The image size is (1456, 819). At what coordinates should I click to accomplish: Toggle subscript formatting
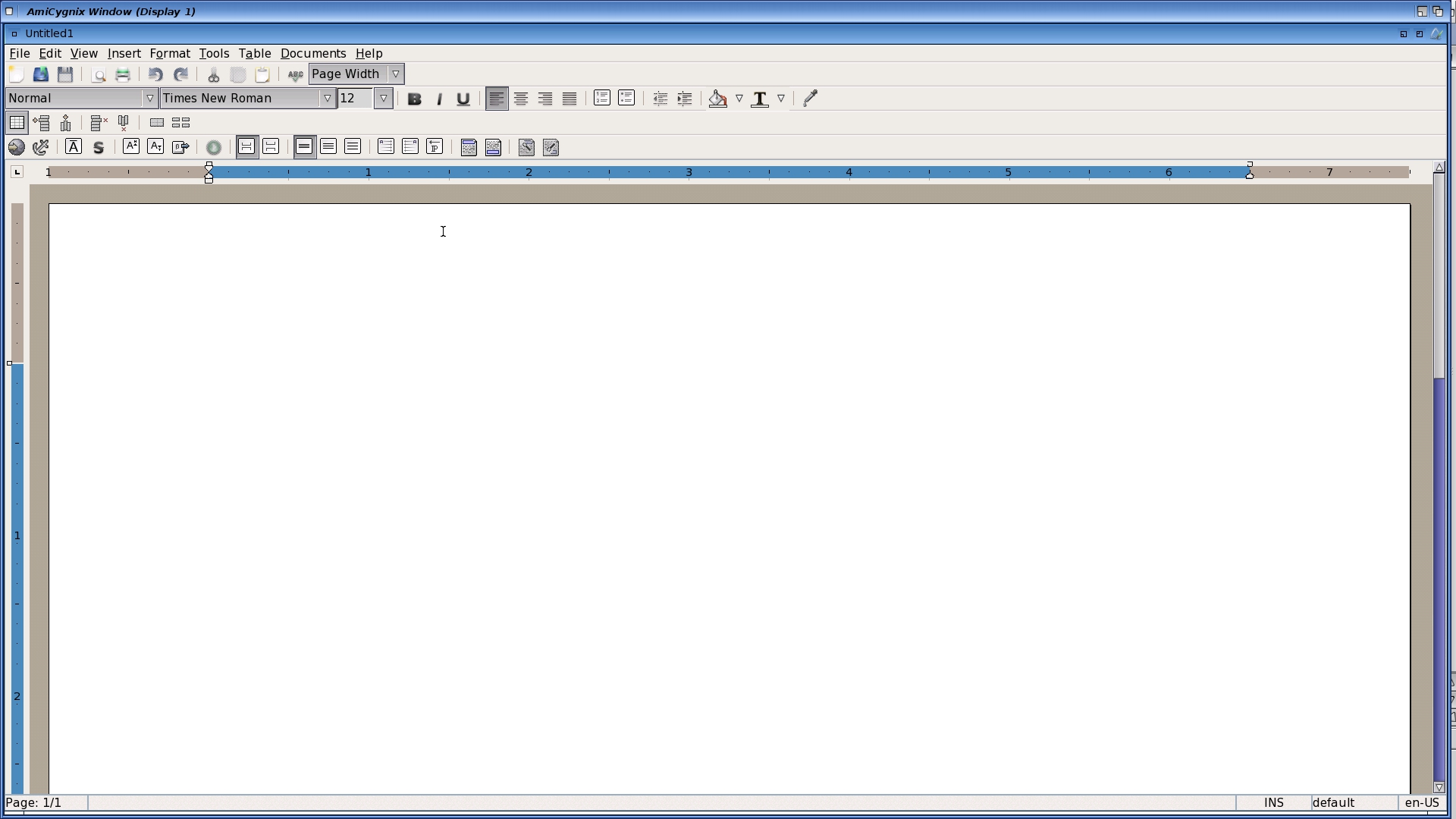point(155,147)
